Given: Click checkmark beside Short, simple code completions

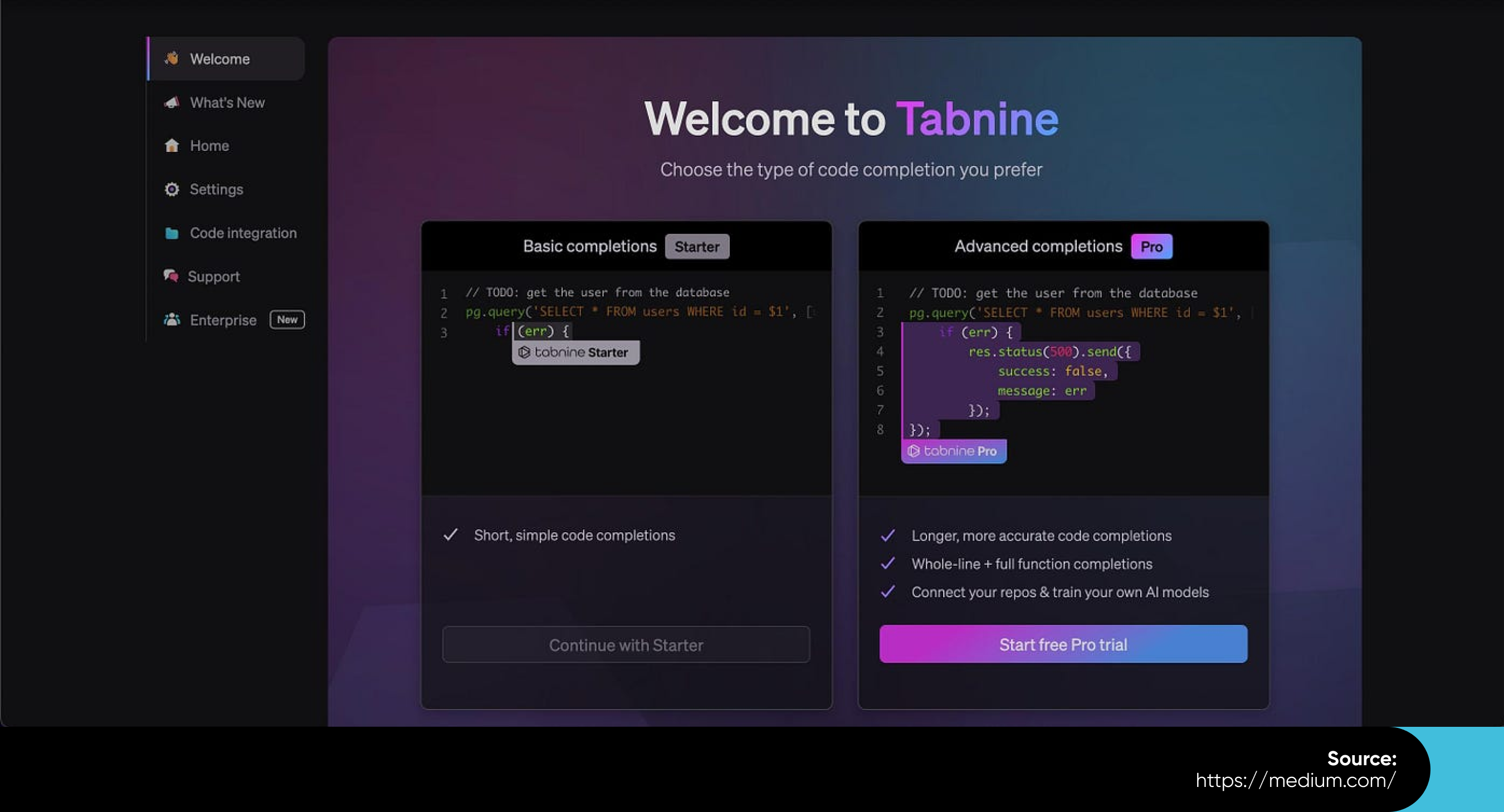Looking at the screenshot, I should [x=450, y=535].
